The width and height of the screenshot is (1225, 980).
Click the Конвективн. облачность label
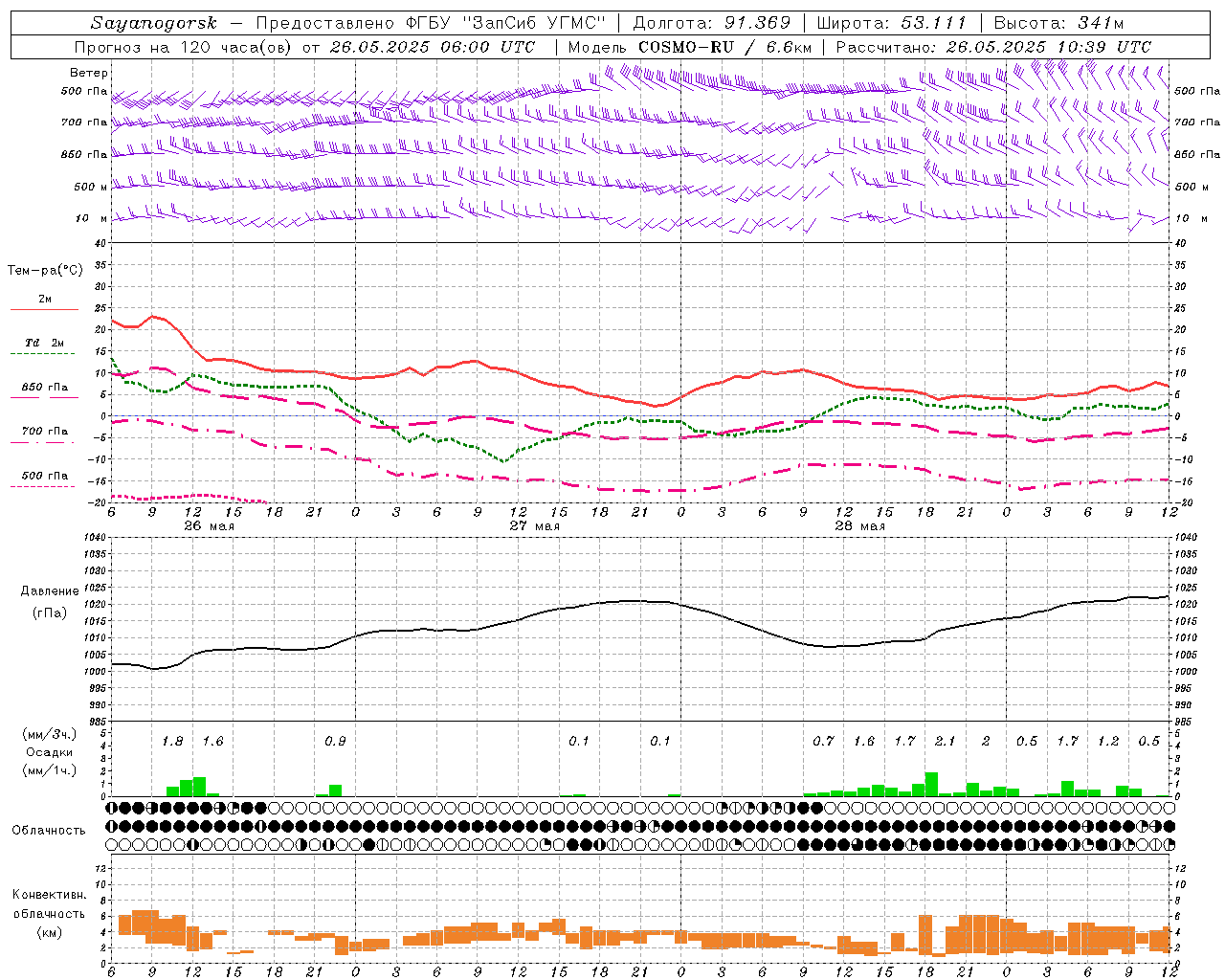49,904
